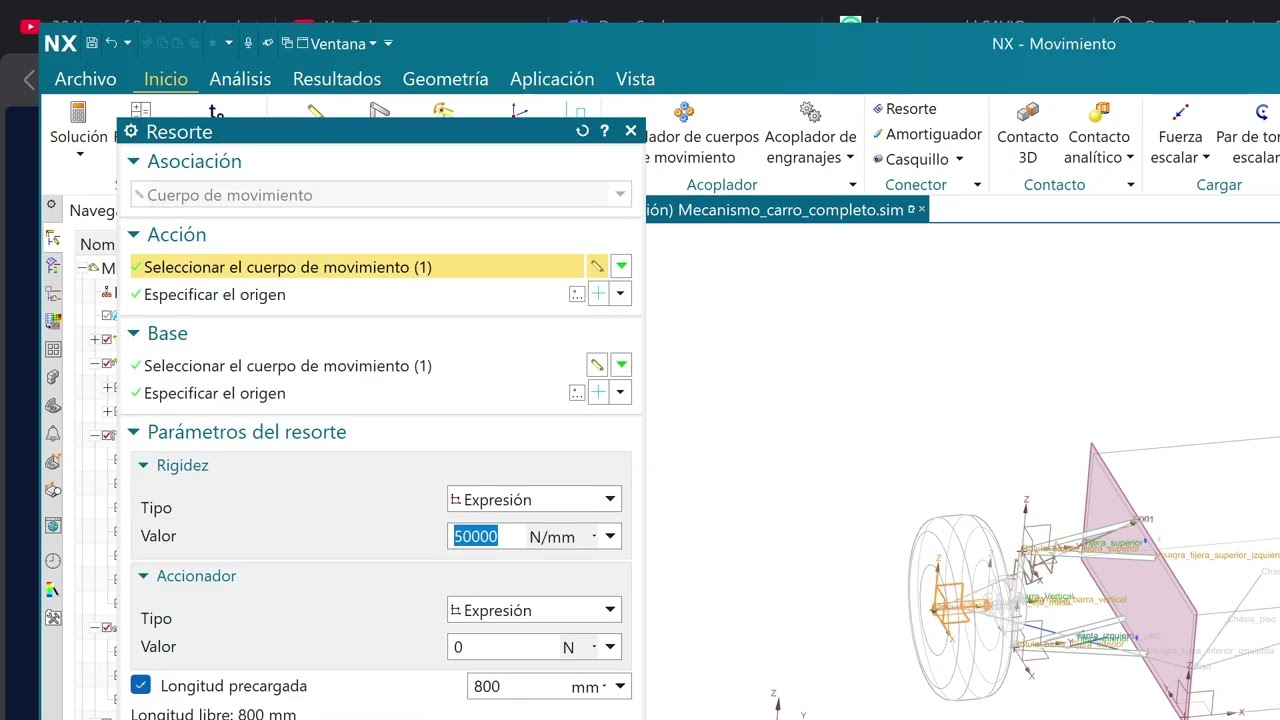1280x720 pixels.
Task: Click the Par de torsión escalar icon
Action: [1262, 112]
